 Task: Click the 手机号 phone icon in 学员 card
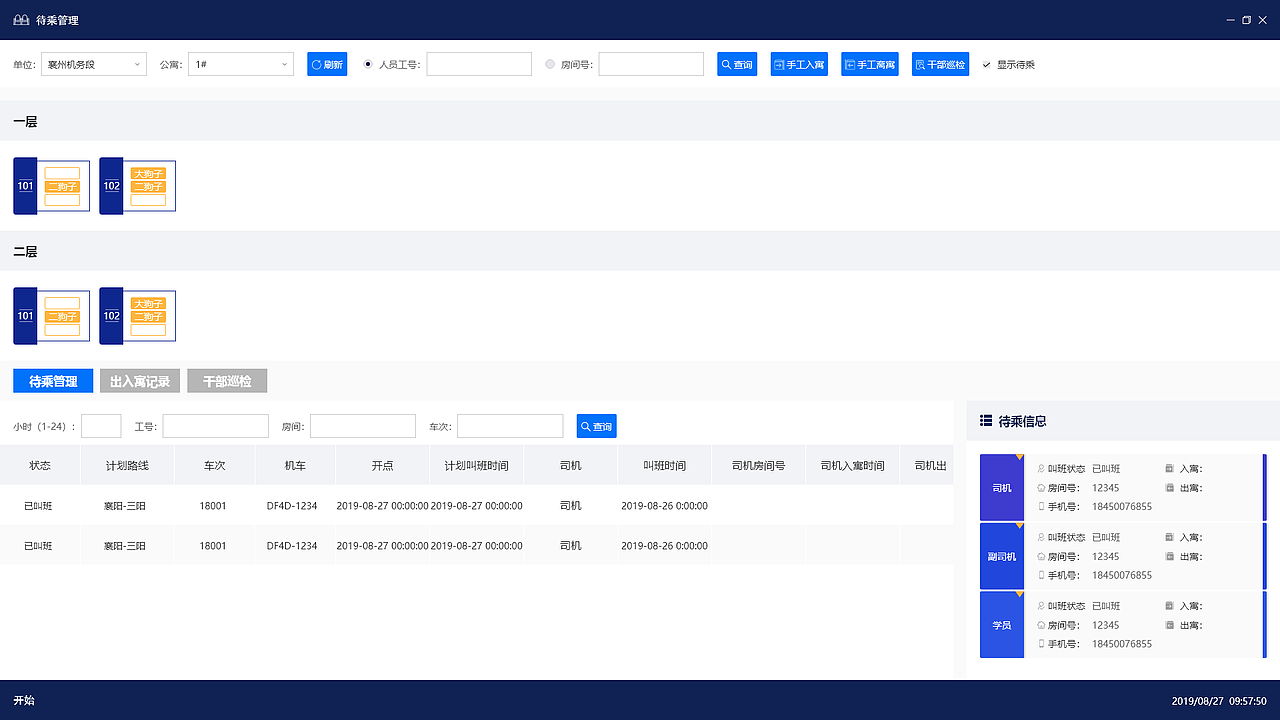(1041, 644)
